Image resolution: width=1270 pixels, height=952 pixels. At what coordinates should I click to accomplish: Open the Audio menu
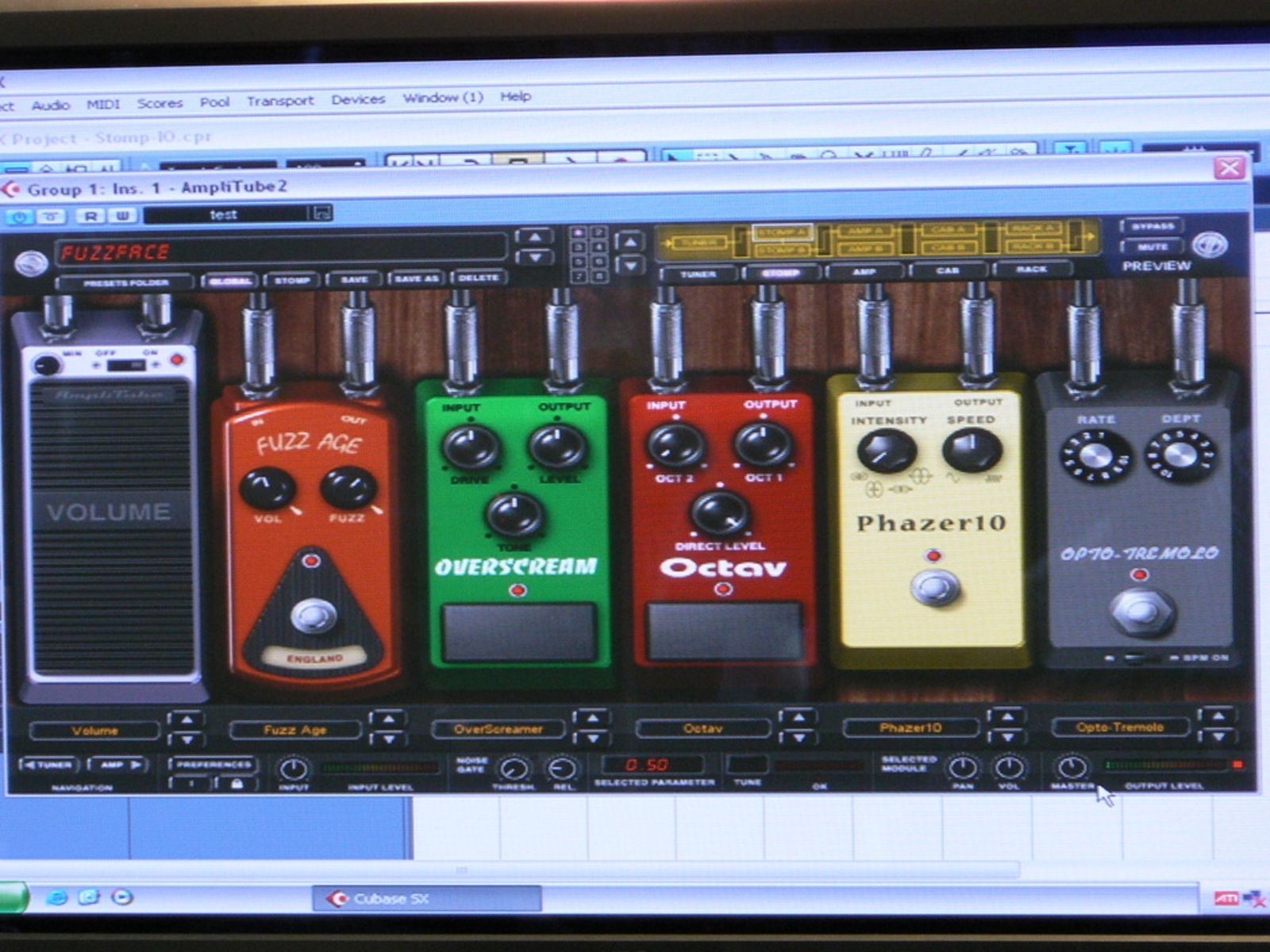click(x=51, y=105)
